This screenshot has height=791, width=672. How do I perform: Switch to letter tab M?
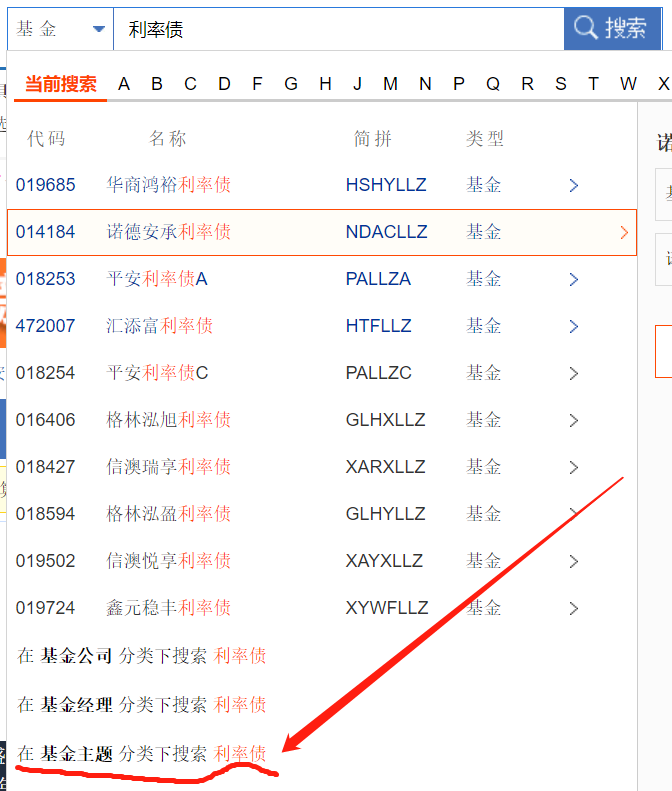390,84
